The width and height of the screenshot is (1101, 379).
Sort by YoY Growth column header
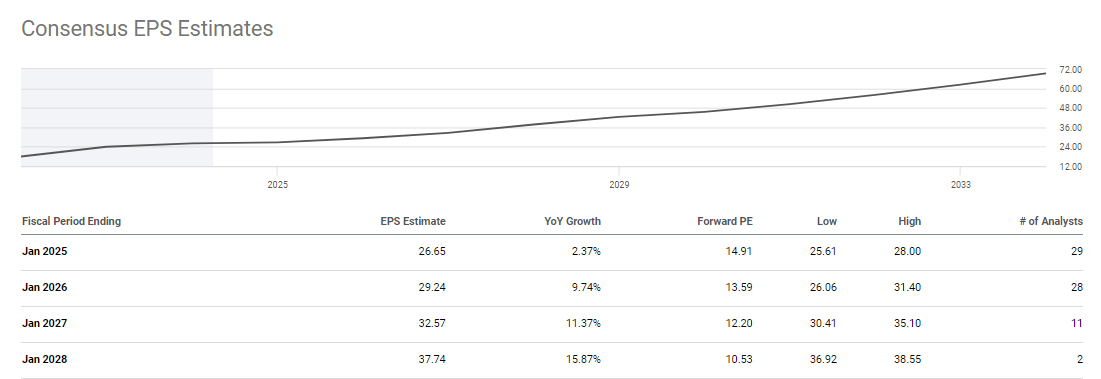point(572,221)
